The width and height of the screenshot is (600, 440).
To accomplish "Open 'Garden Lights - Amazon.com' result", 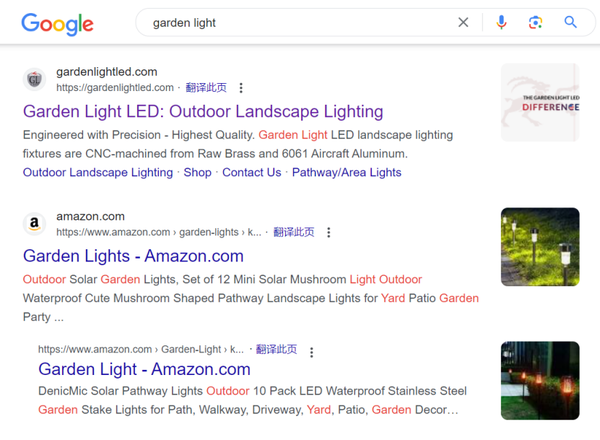I will click(x=133, y=256).
